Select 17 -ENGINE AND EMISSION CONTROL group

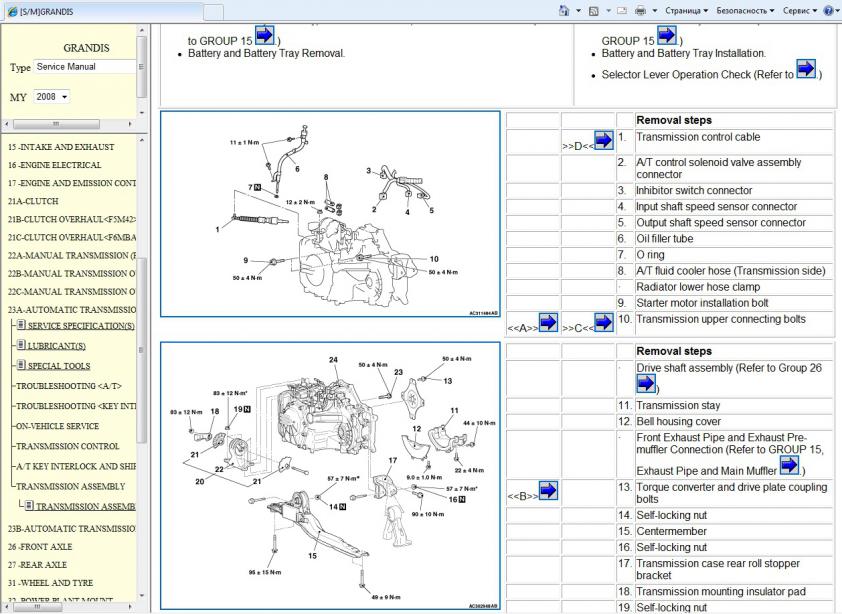[71, 183]
